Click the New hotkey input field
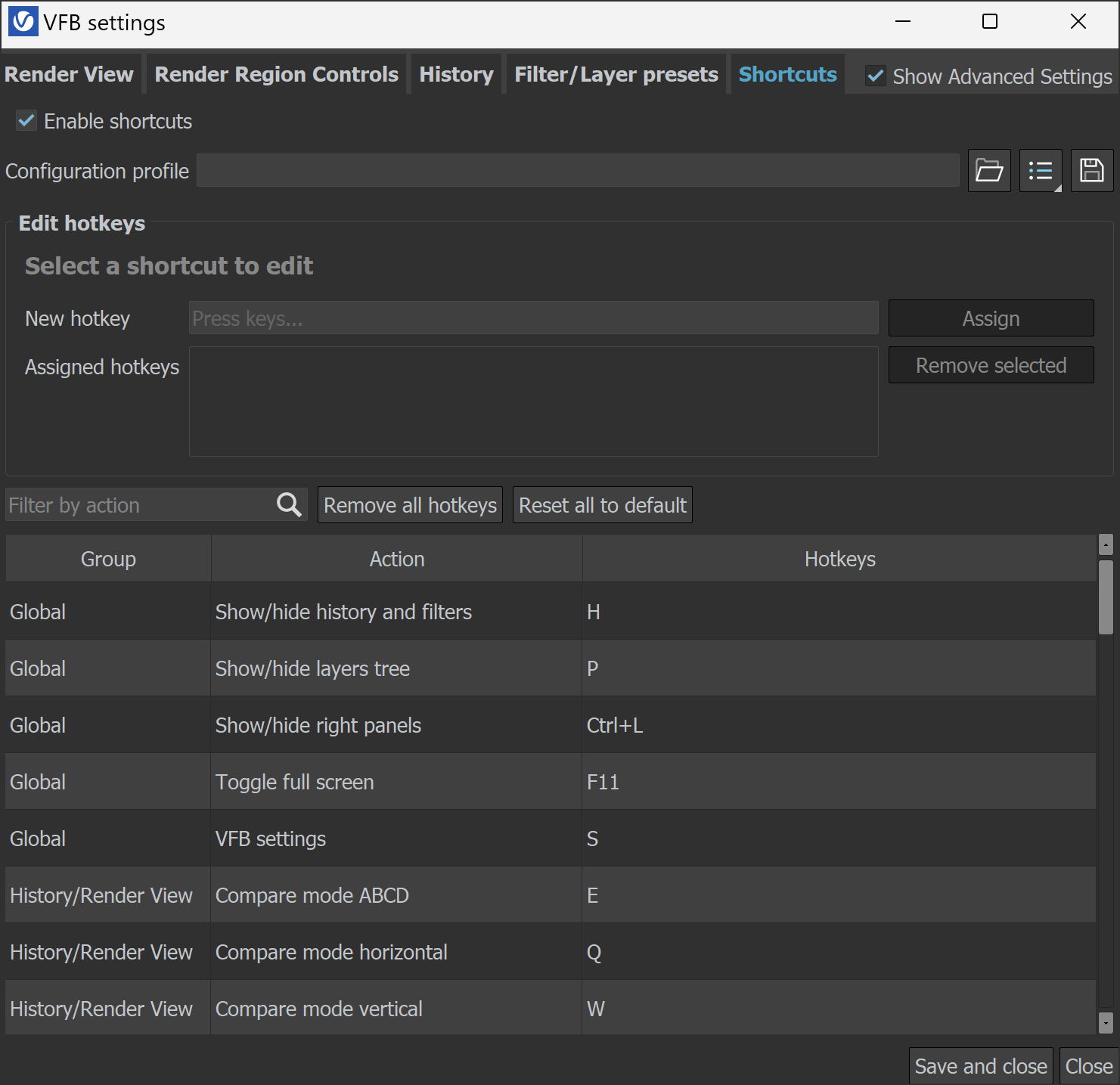Screen dimensions: 1120x1085 (534, 318)
